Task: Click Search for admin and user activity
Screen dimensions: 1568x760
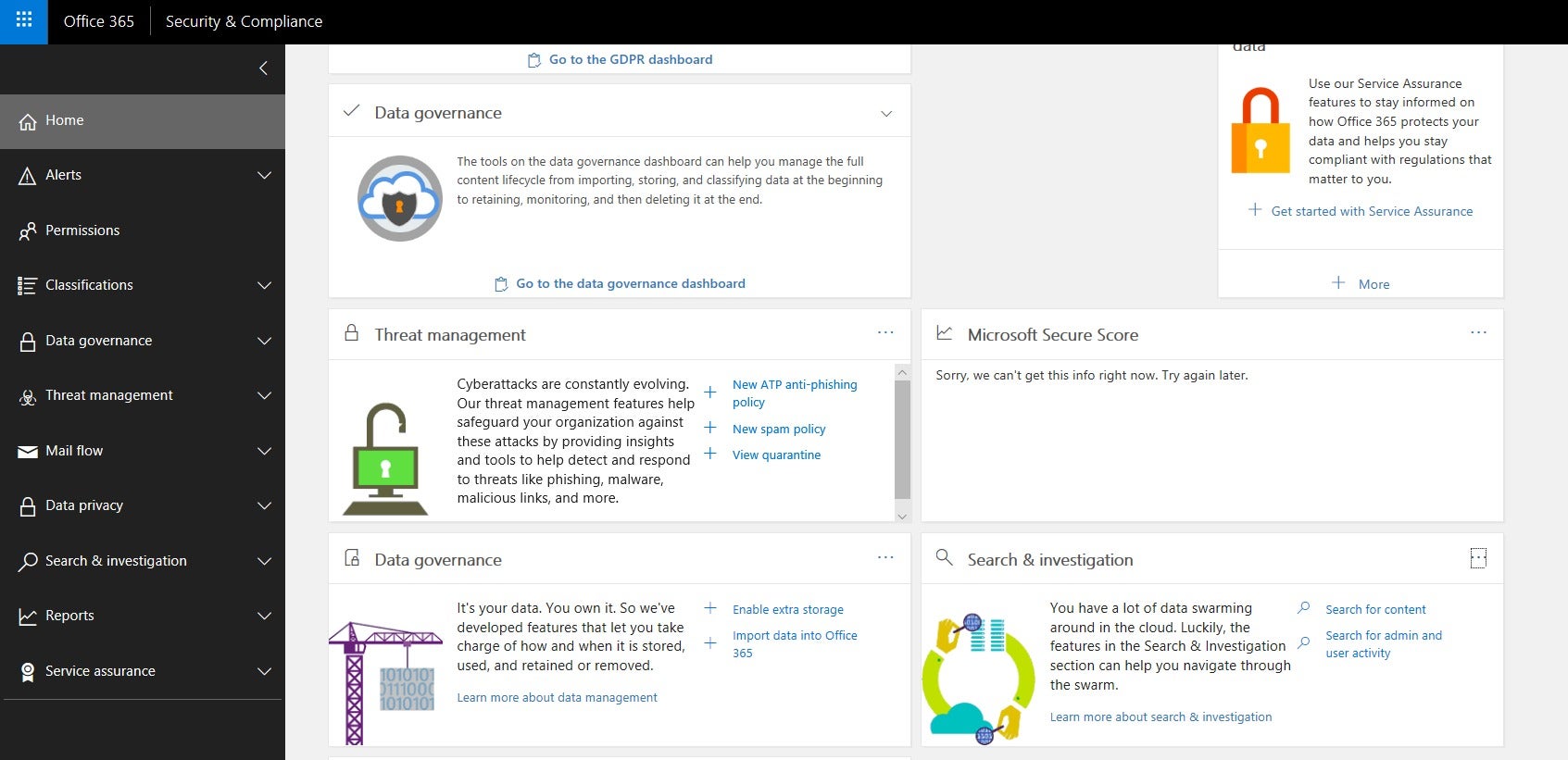Action: pyautogui.click(x=1384, y=644)
